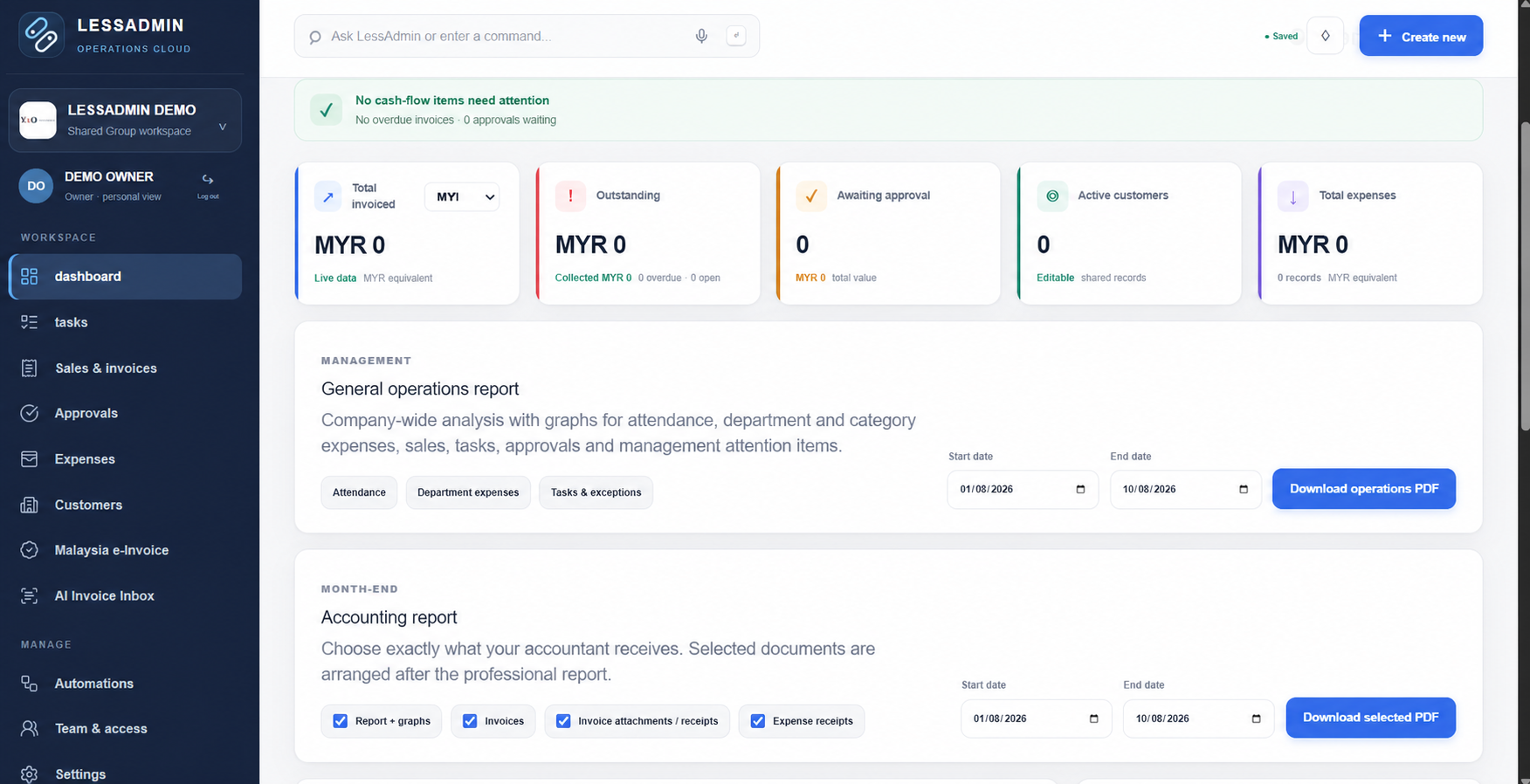Click the dashboard grid icon
1530x784 pixels.
click(x=30, y=277)
